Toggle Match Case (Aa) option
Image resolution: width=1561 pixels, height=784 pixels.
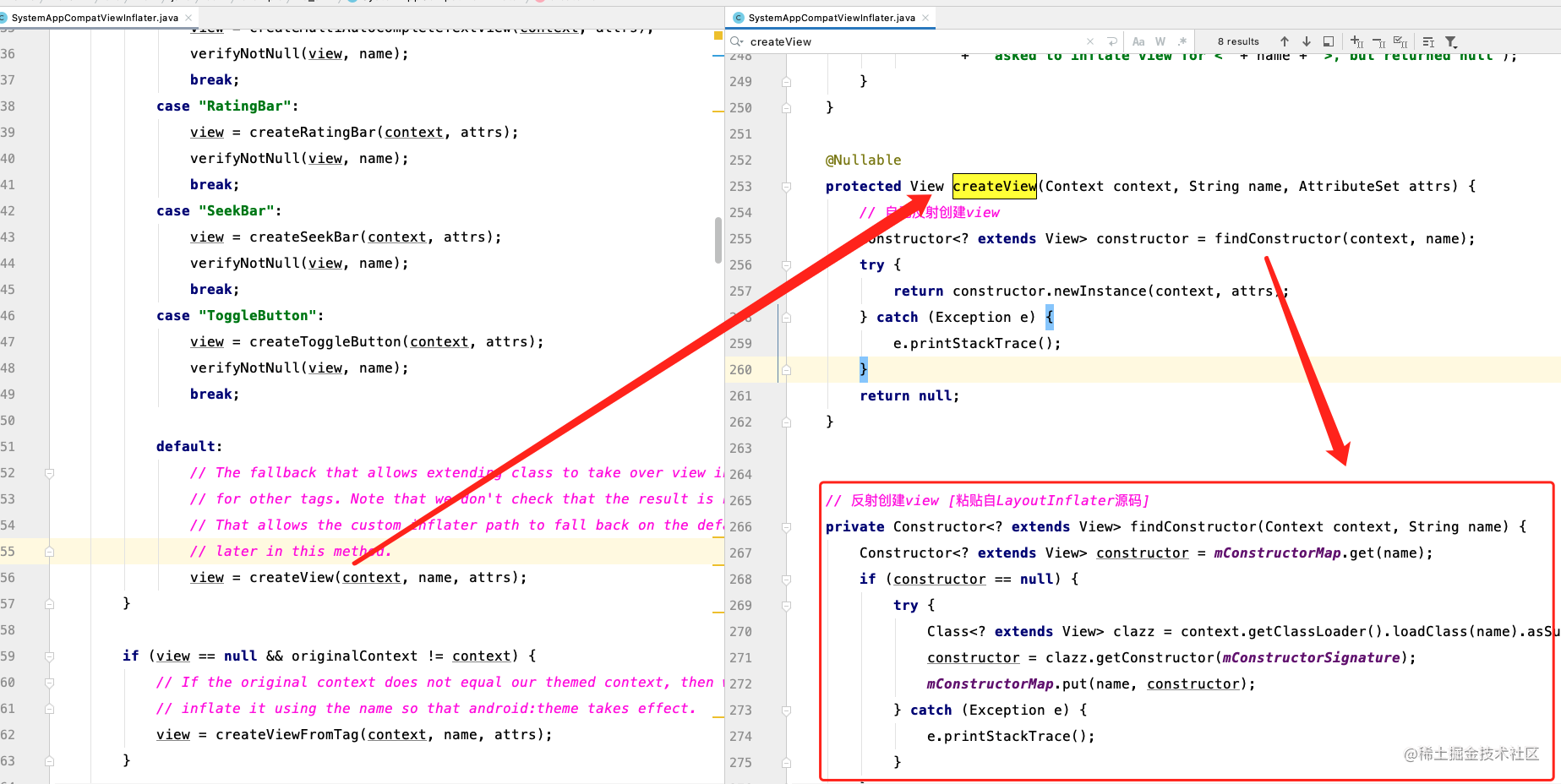(x=1138, y=41)
